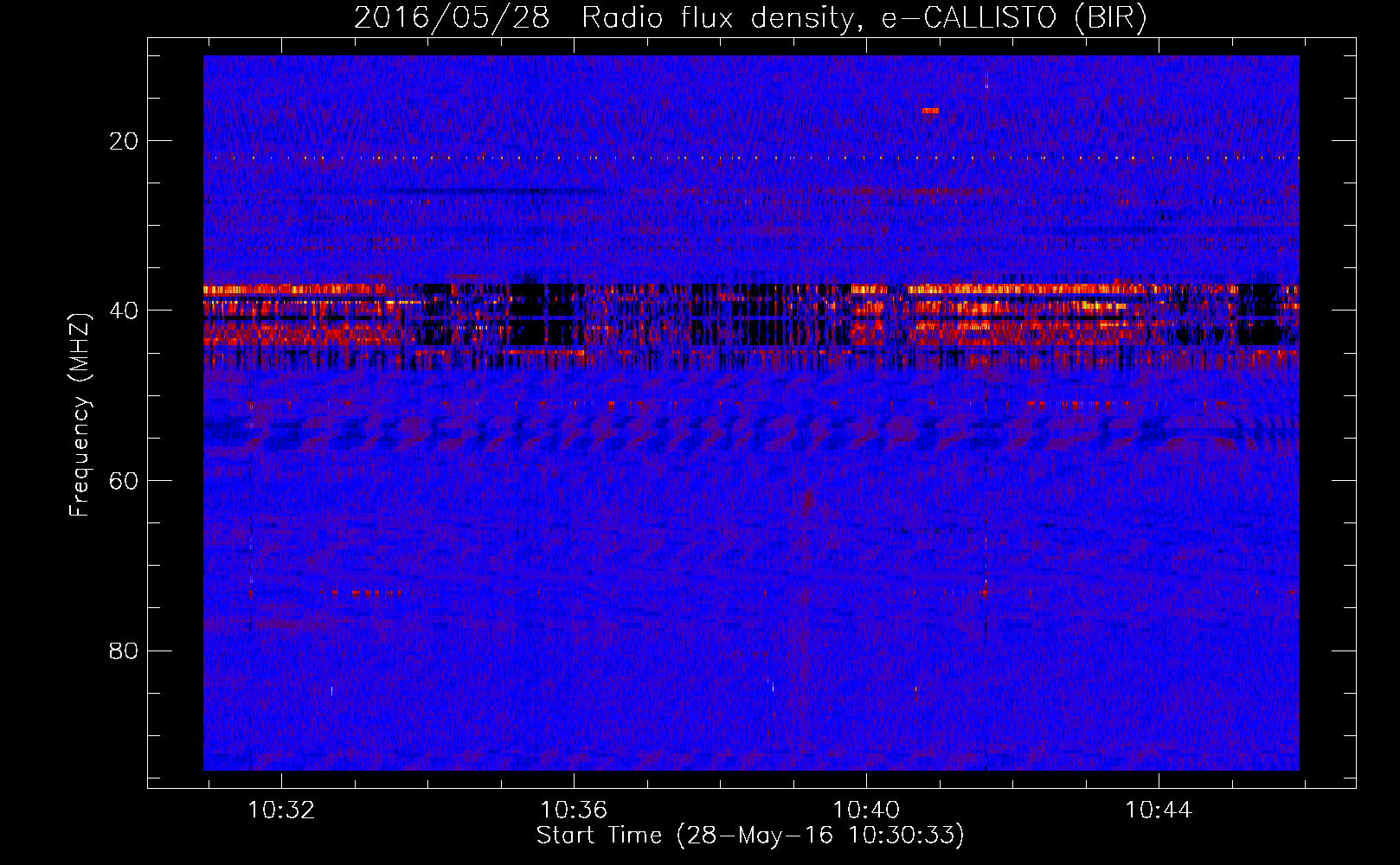Click the 20 frequency tick label
Viewport: 1400px width, 865px height.
coord(124,141)
